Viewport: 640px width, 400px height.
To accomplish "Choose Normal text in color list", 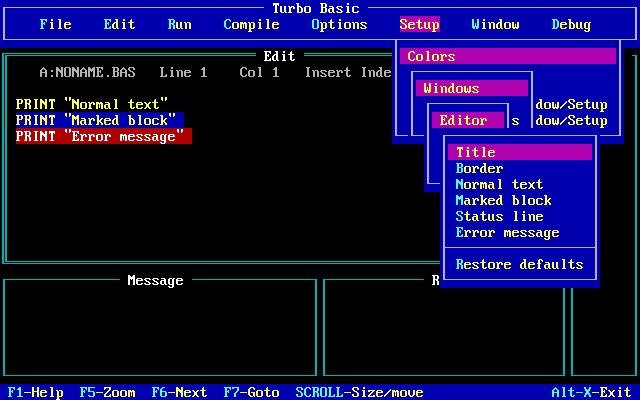I will 499,184.
